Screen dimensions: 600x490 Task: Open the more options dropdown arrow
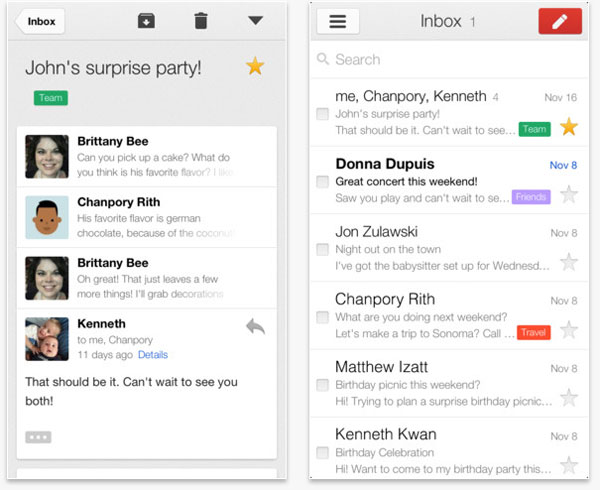coord(255,21)
